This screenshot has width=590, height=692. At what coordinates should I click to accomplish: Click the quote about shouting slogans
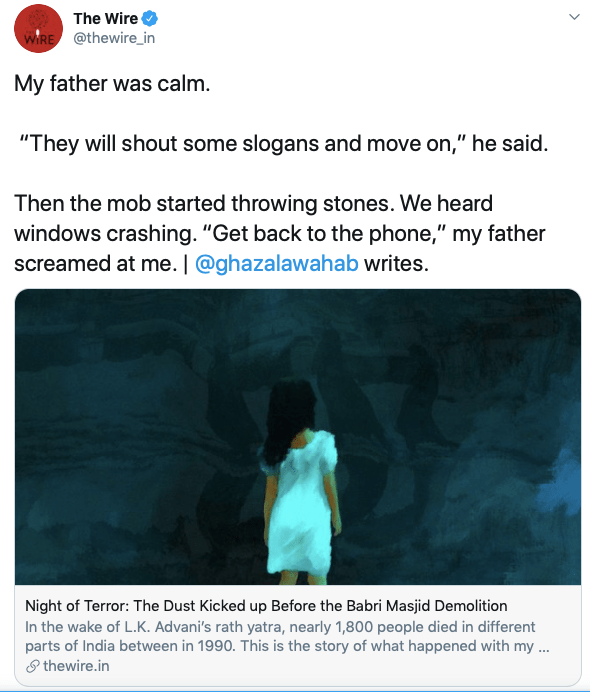(x=284, y=143)
